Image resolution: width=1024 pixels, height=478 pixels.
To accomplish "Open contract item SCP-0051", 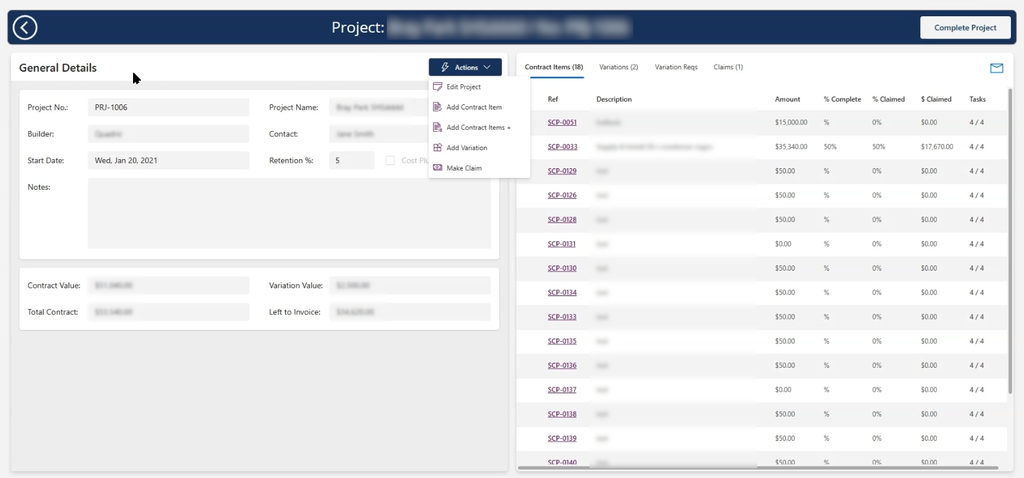I will 562,122.
